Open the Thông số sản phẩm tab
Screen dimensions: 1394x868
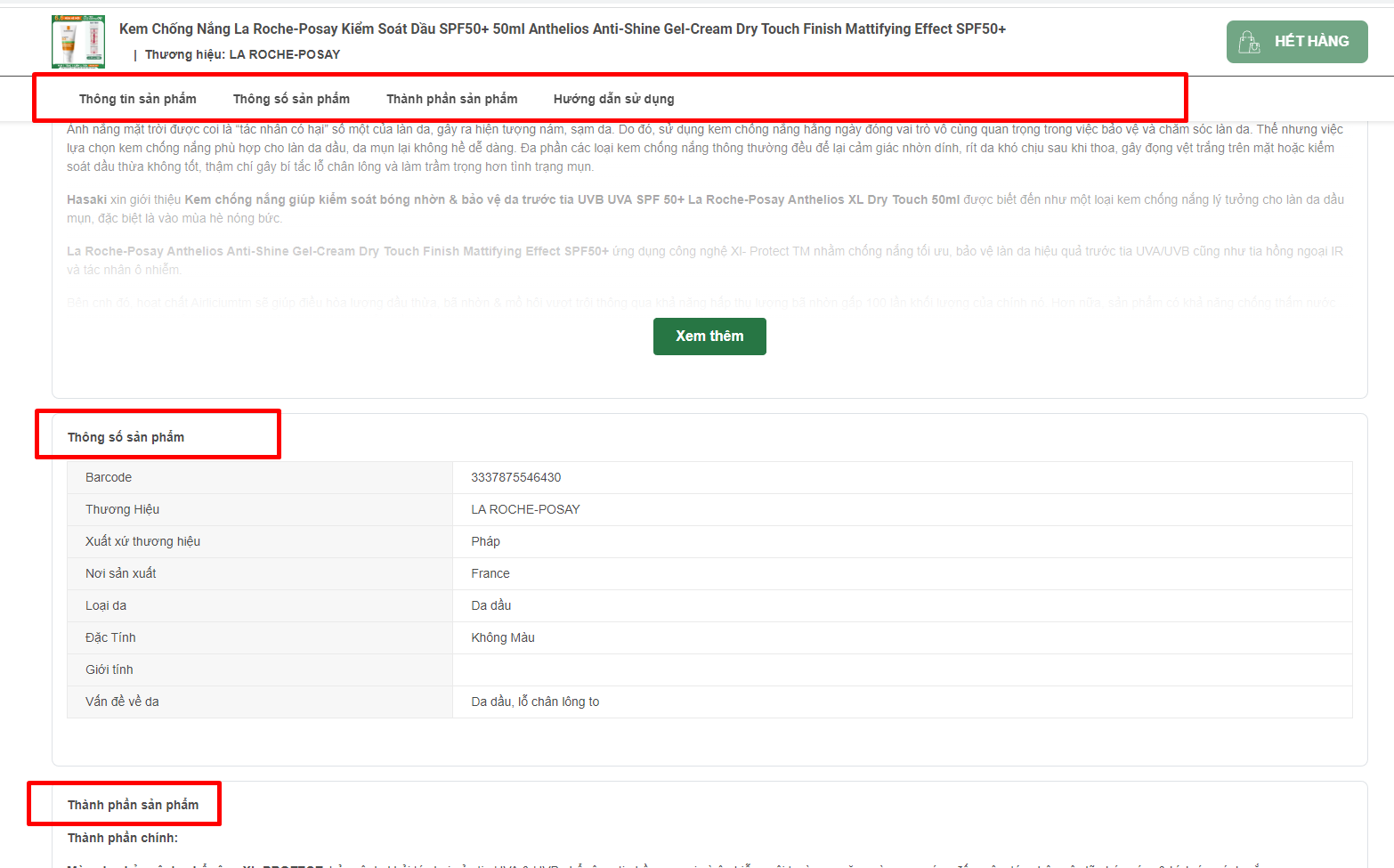tap(291, 99)
